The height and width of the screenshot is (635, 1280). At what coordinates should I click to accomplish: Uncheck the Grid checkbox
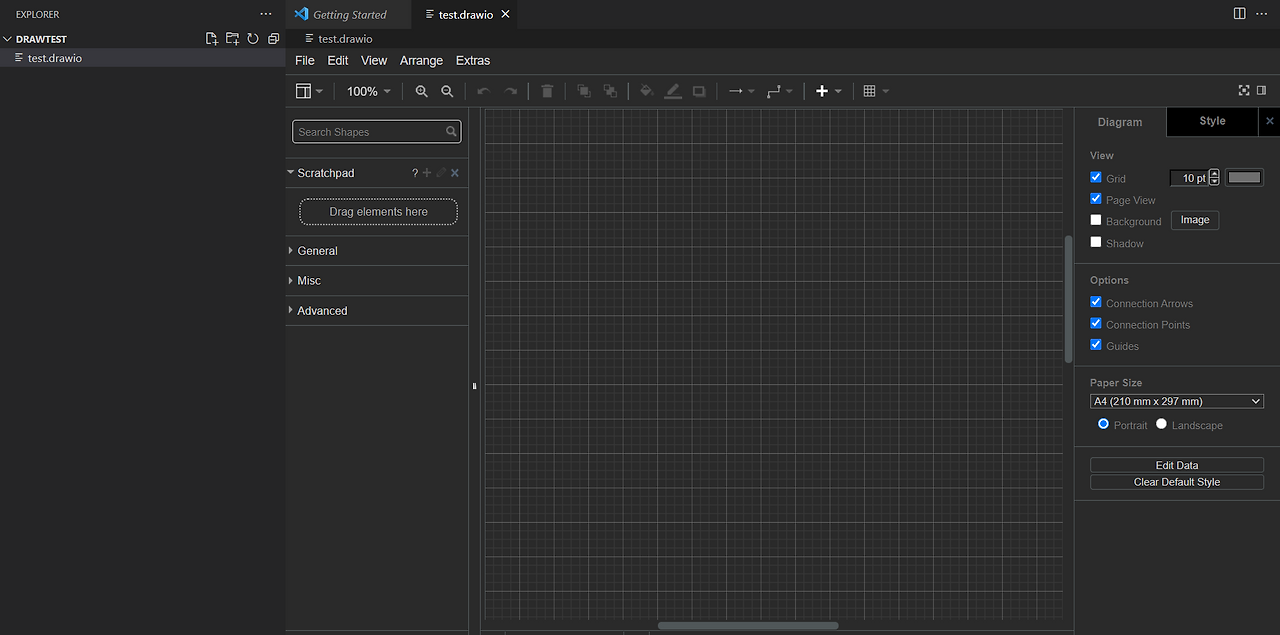(x=1095, y=178)
